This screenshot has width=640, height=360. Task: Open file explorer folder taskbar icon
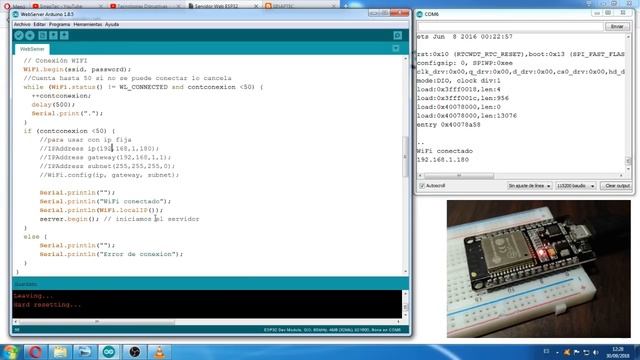click(x=60, y=352)
